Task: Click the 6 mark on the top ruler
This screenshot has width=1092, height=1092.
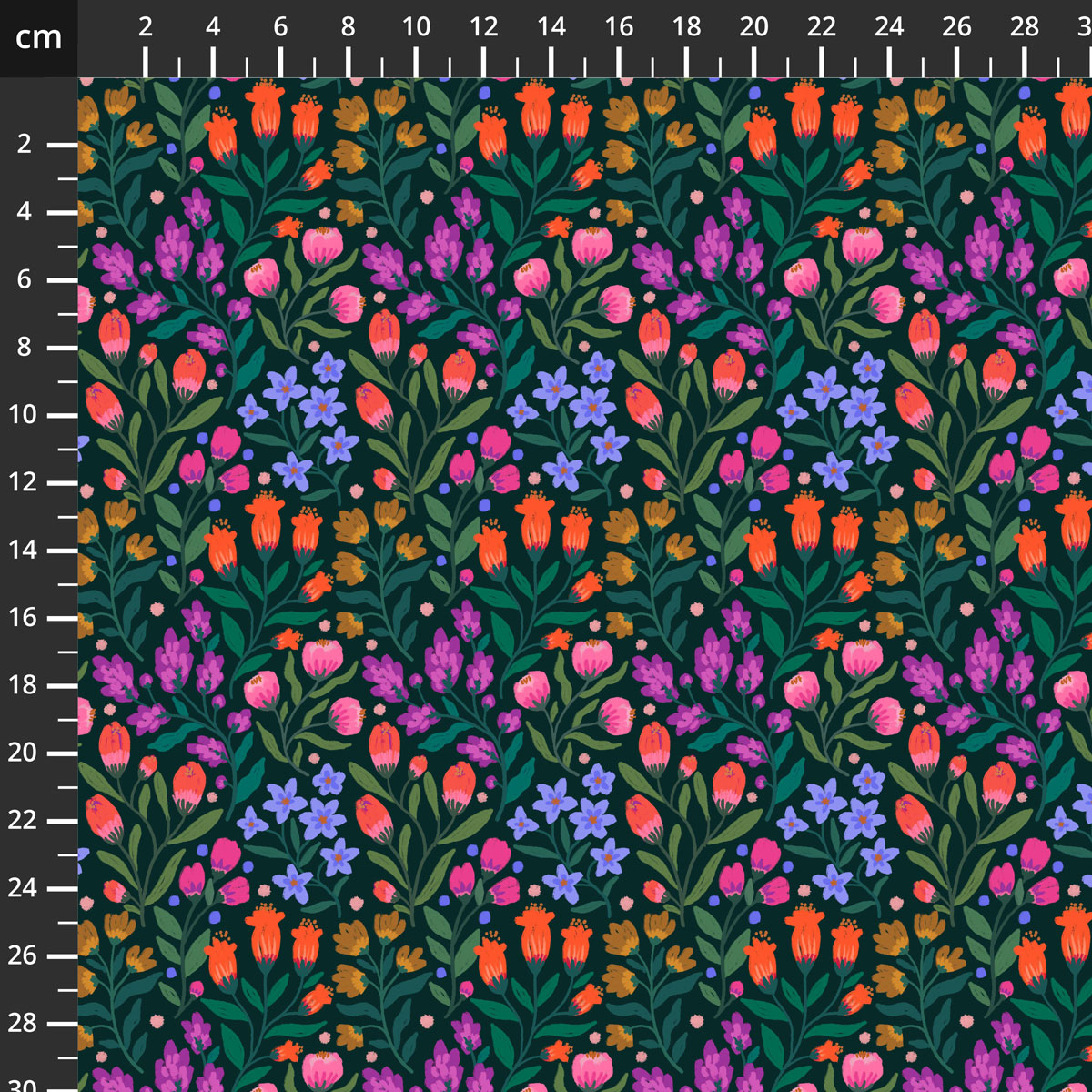Action: click(280, 27)
